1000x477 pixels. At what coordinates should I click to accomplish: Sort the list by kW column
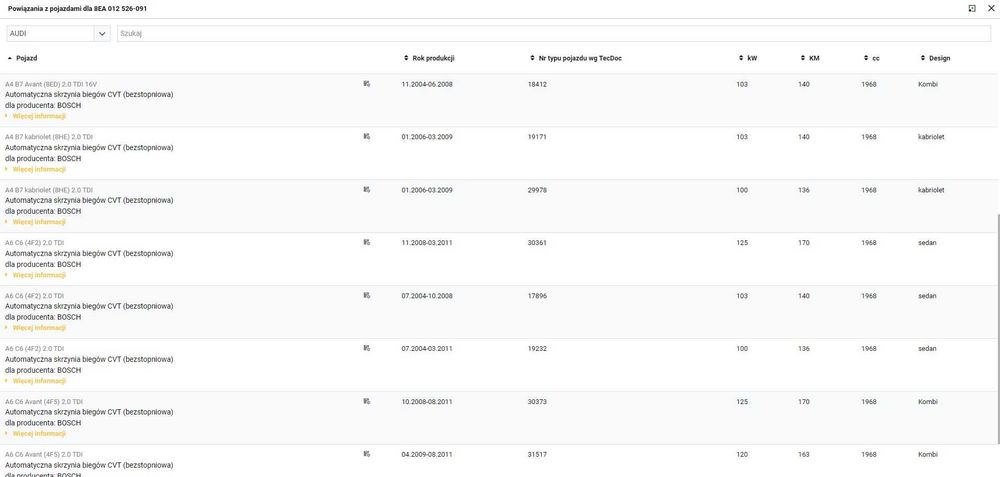(751, 58)
